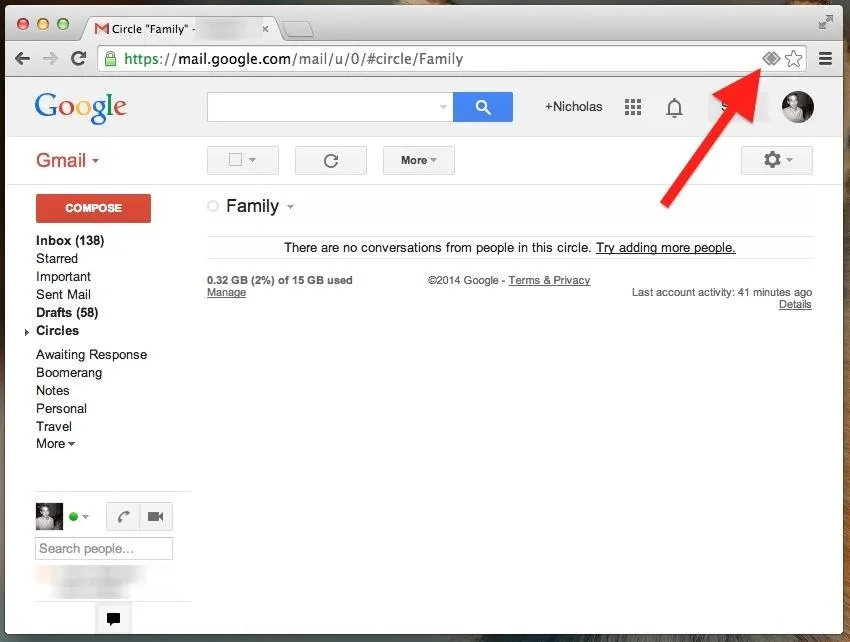Expand More labels in the sidebar
Screen dimensions: 850x642
coord(55,444)
